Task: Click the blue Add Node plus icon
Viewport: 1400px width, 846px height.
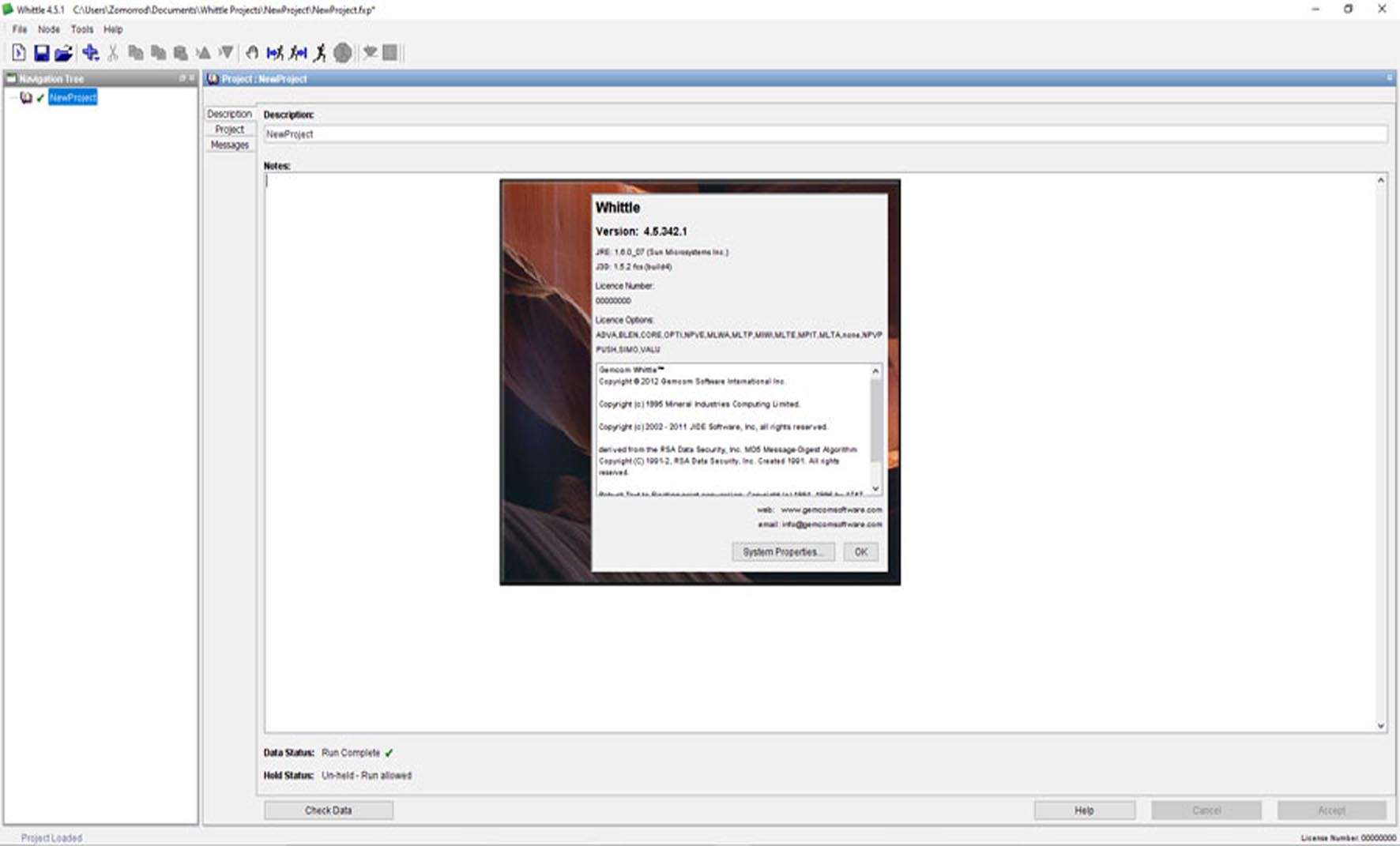Action: pyautogui.click(x=91, y=53)
